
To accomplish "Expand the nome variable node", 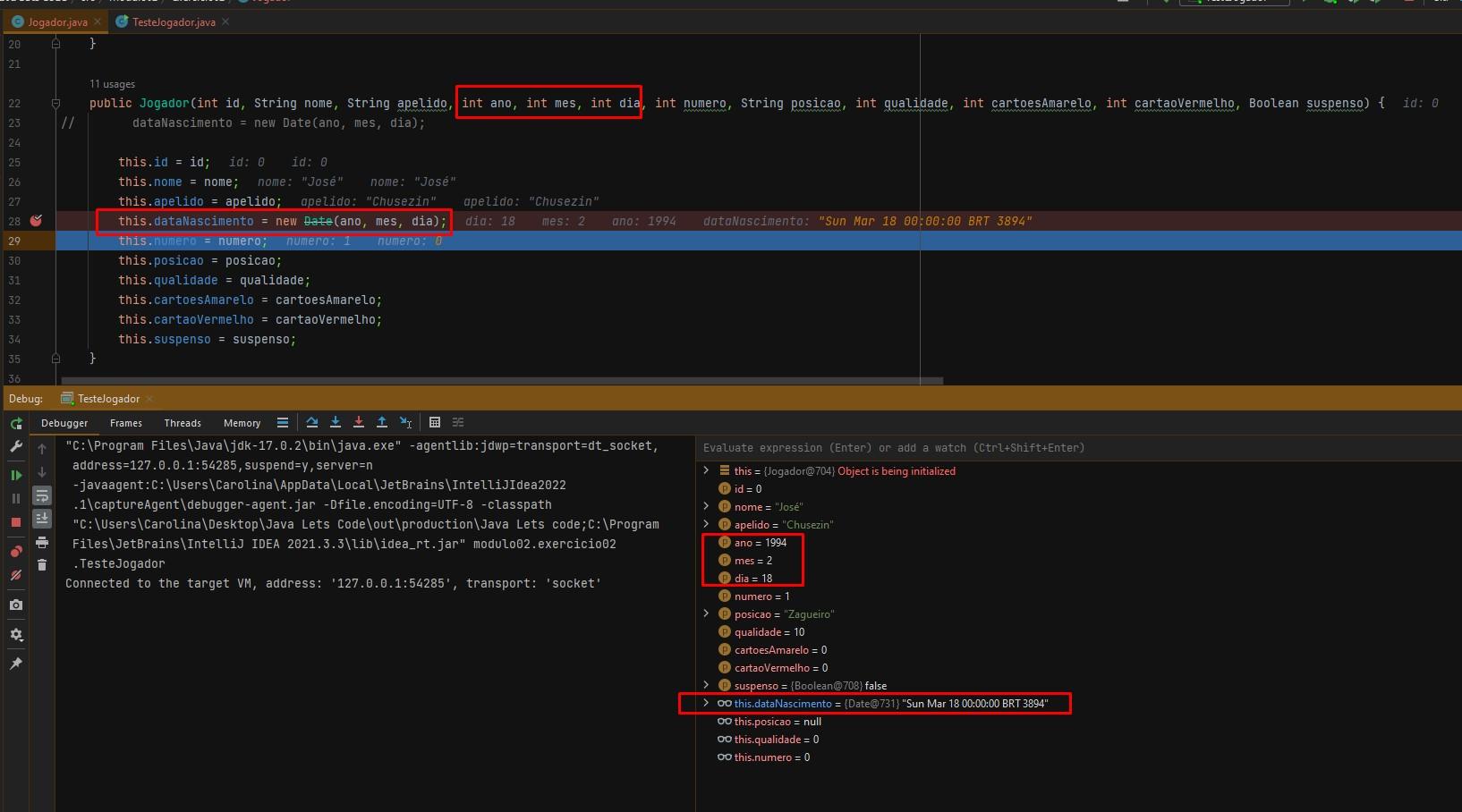I will coord(706,506).
